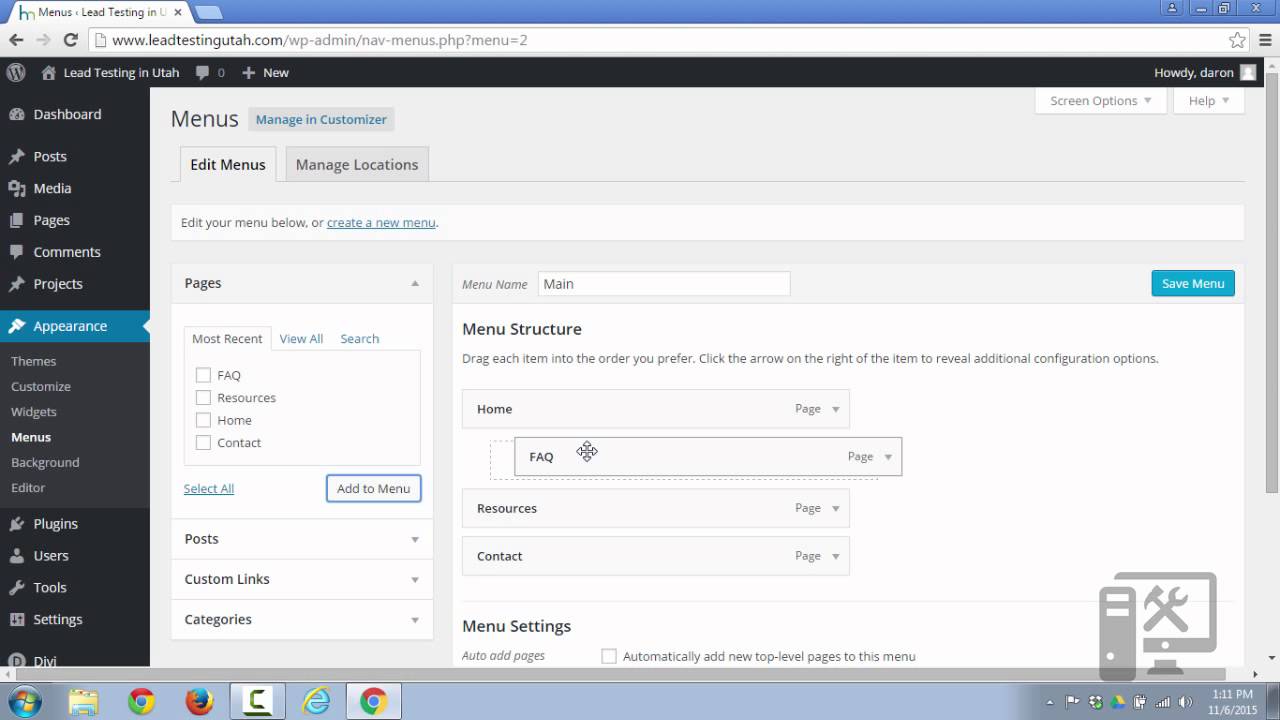Viewport: 1280px width, 720px height.
Task: Switch to the View All pages tab
Action: [301, 338]
